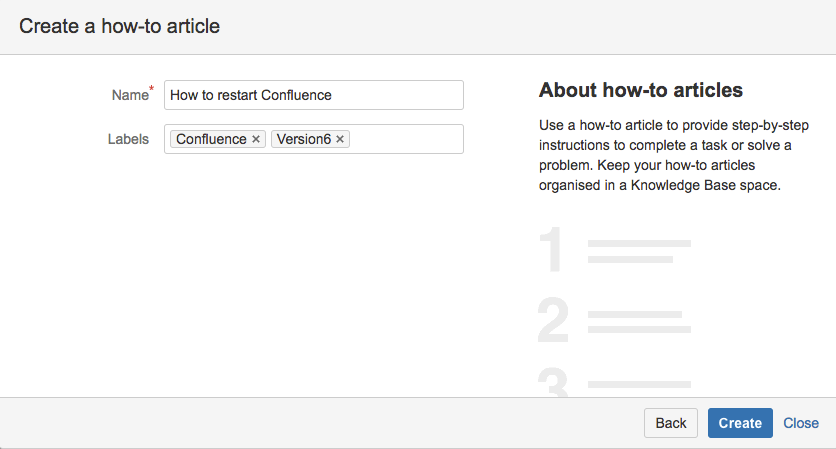
Task: Select the Confluence label tag text
Action: (211, 139)
